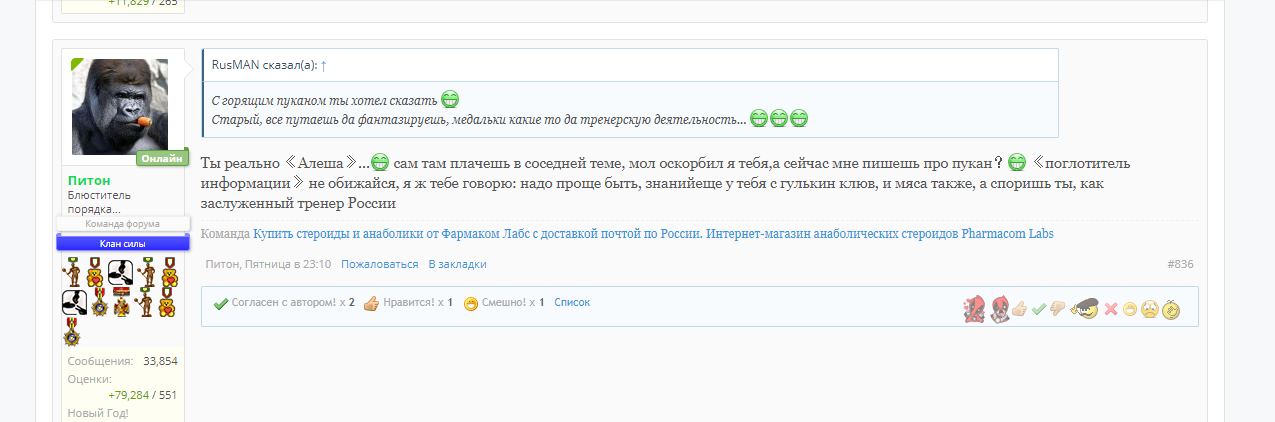Image resolution: width=1275 pixels, height=422 pixels.
Task: Click the thumbs-up rating icon
Action: point(1019,309)
